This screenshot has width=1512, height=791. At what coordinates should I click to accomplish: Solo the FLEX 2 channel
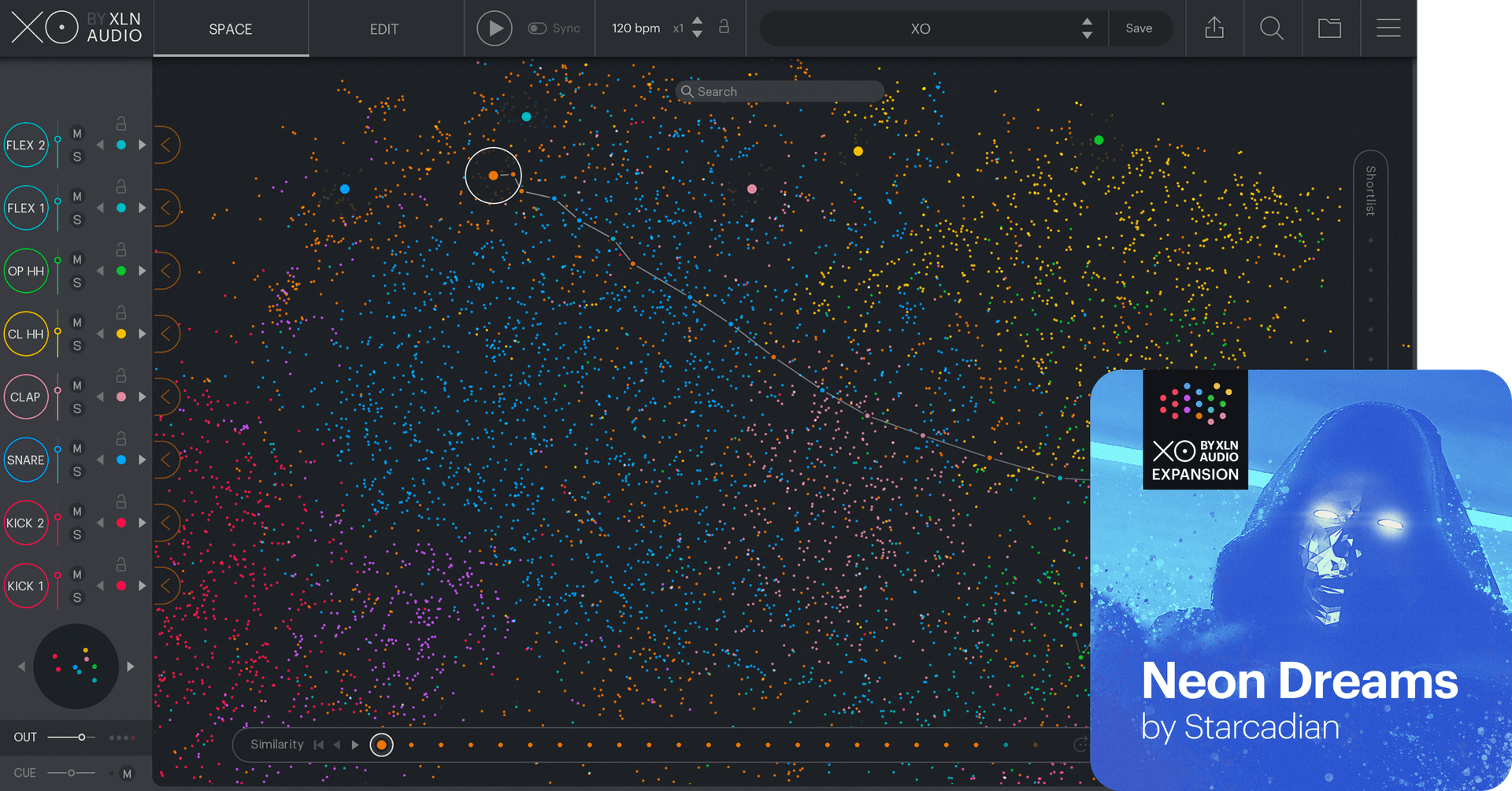[77, 157]
